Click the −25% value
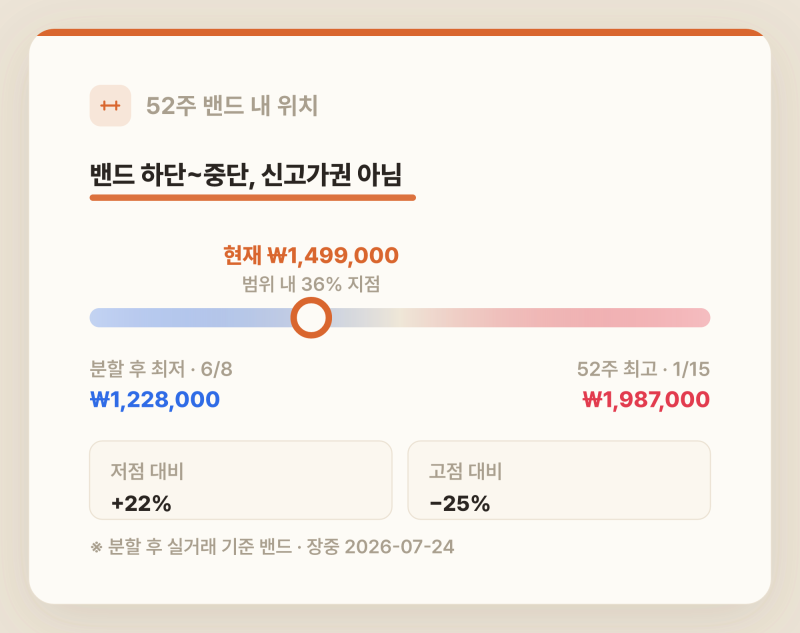The width and height of the screenshot is (800, 633). coord(460,503)
